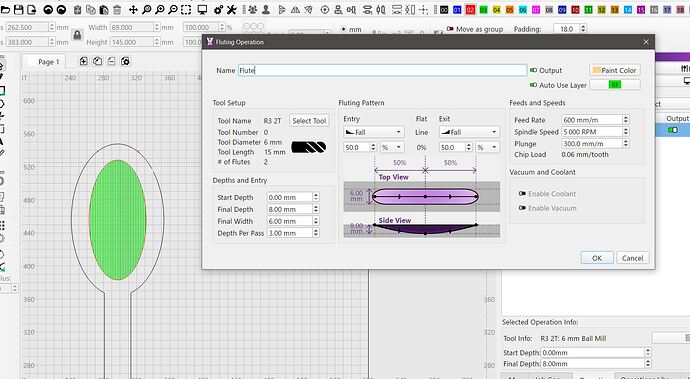Open the Entry Fall dropdown

374,132
